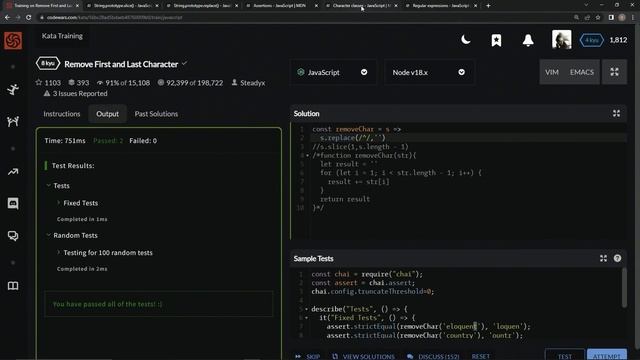Click the 4 kyu rank badge
Screen dimensions: 640x360
point(591,40)
